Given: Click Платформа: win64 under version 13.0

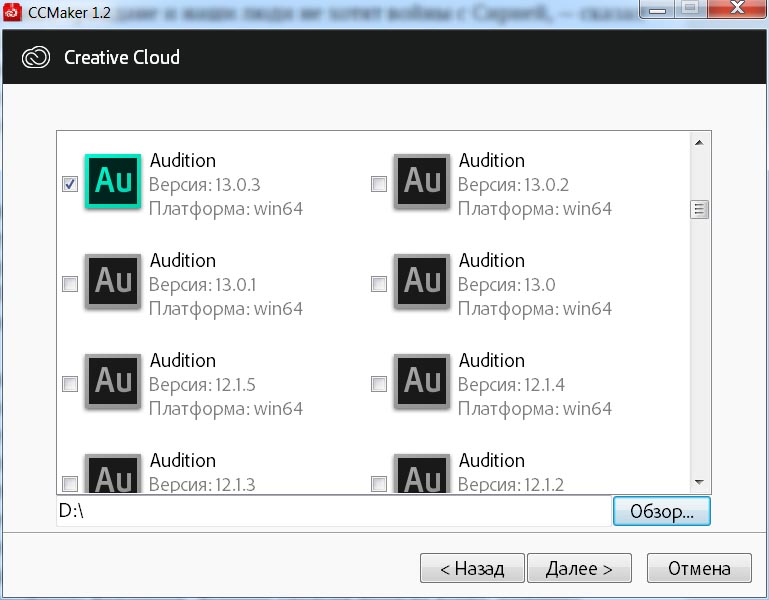Looking at the screenshot, I should click(x=535, y=309).
